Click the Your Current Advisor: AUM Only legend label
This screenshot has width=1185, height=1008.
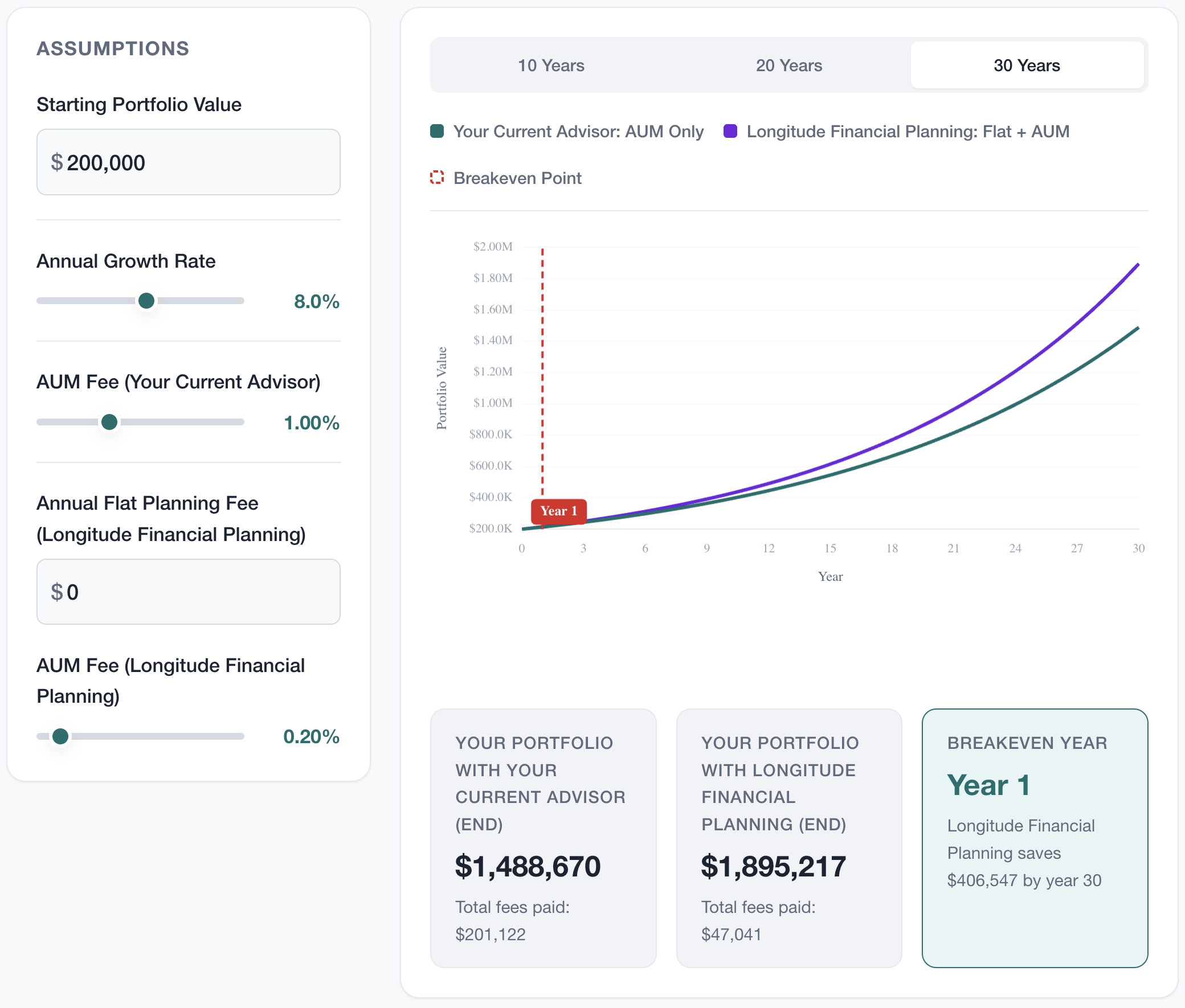578,132
